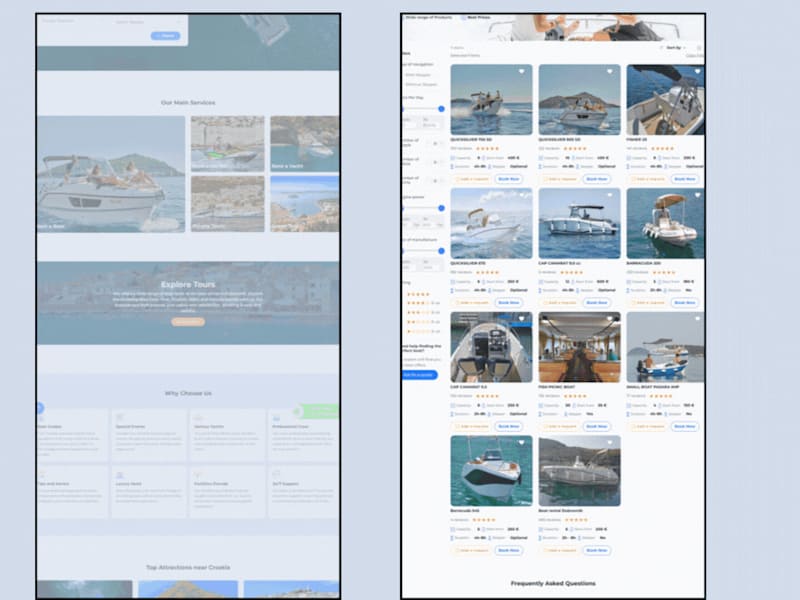This screenshot has width=800, height=600.
Task: Filter by four-star rating row
Action: [x=422, y=303]
